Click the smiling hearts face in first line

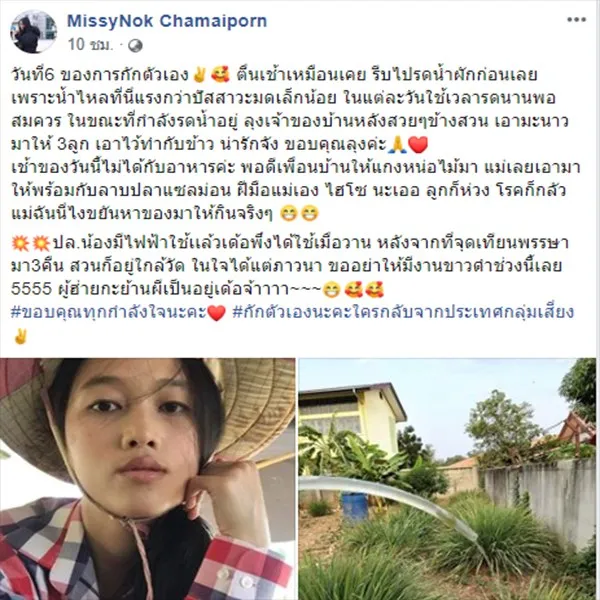tap(220, 75)
